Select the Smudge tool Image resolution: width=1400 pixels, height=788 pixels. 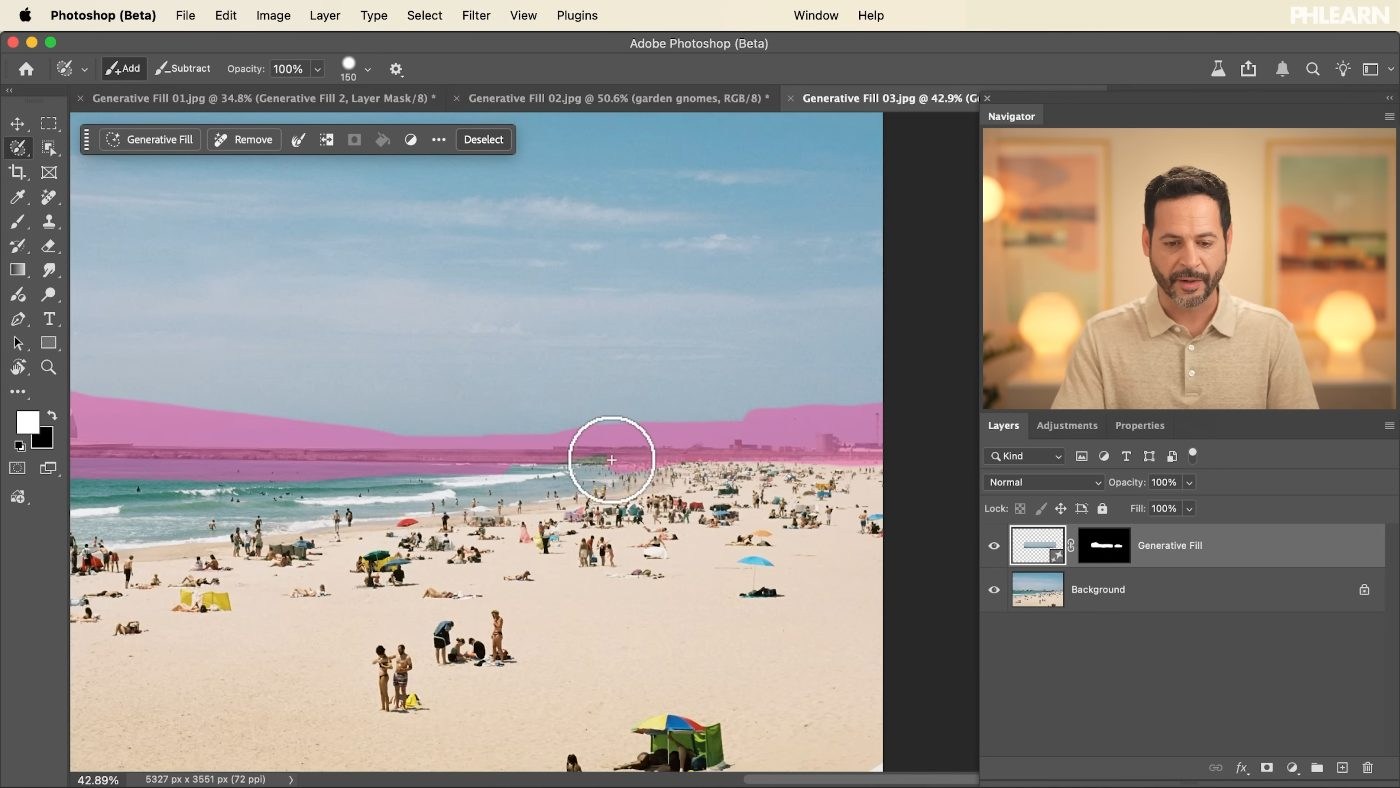click(x=48, y=270)
